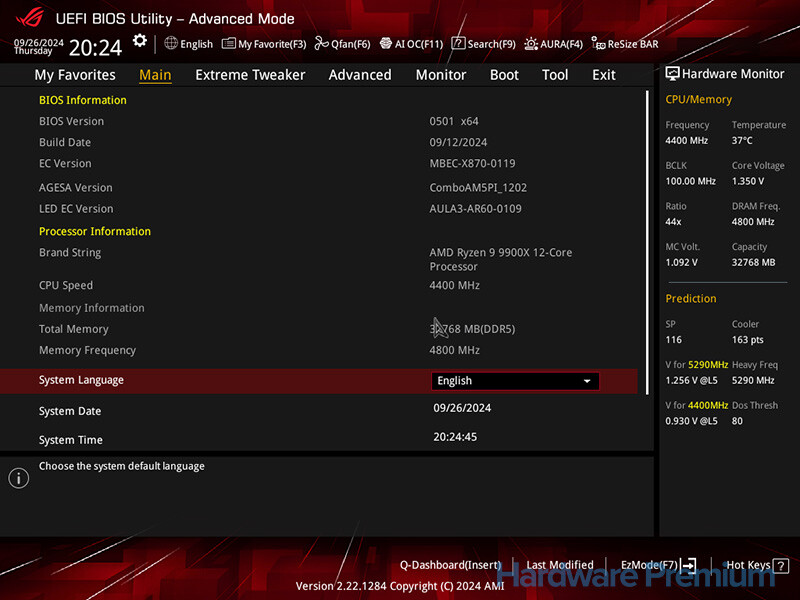Open the Advanced tab
The image size is (800, 600).
(x=360, y=75)
